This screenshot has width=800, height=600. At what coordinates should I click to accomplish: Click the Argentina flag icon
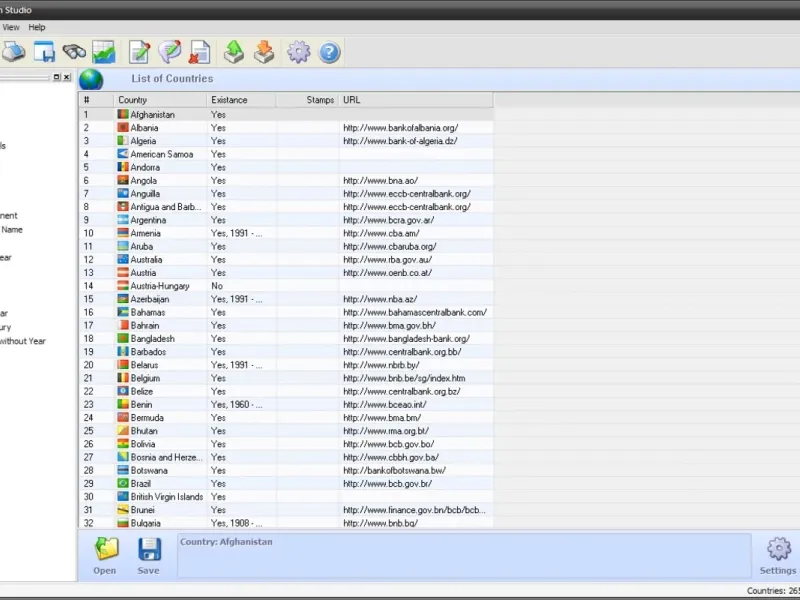coord(123,220)
